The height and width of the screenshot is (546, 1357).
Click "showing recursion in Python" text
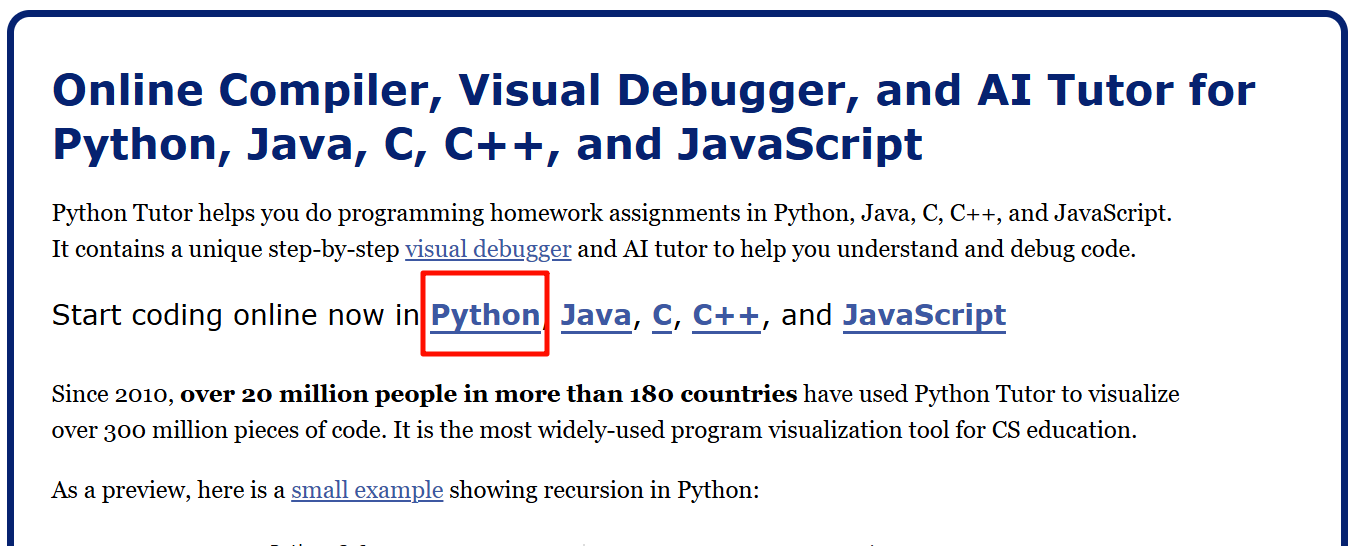pos(603,490)
